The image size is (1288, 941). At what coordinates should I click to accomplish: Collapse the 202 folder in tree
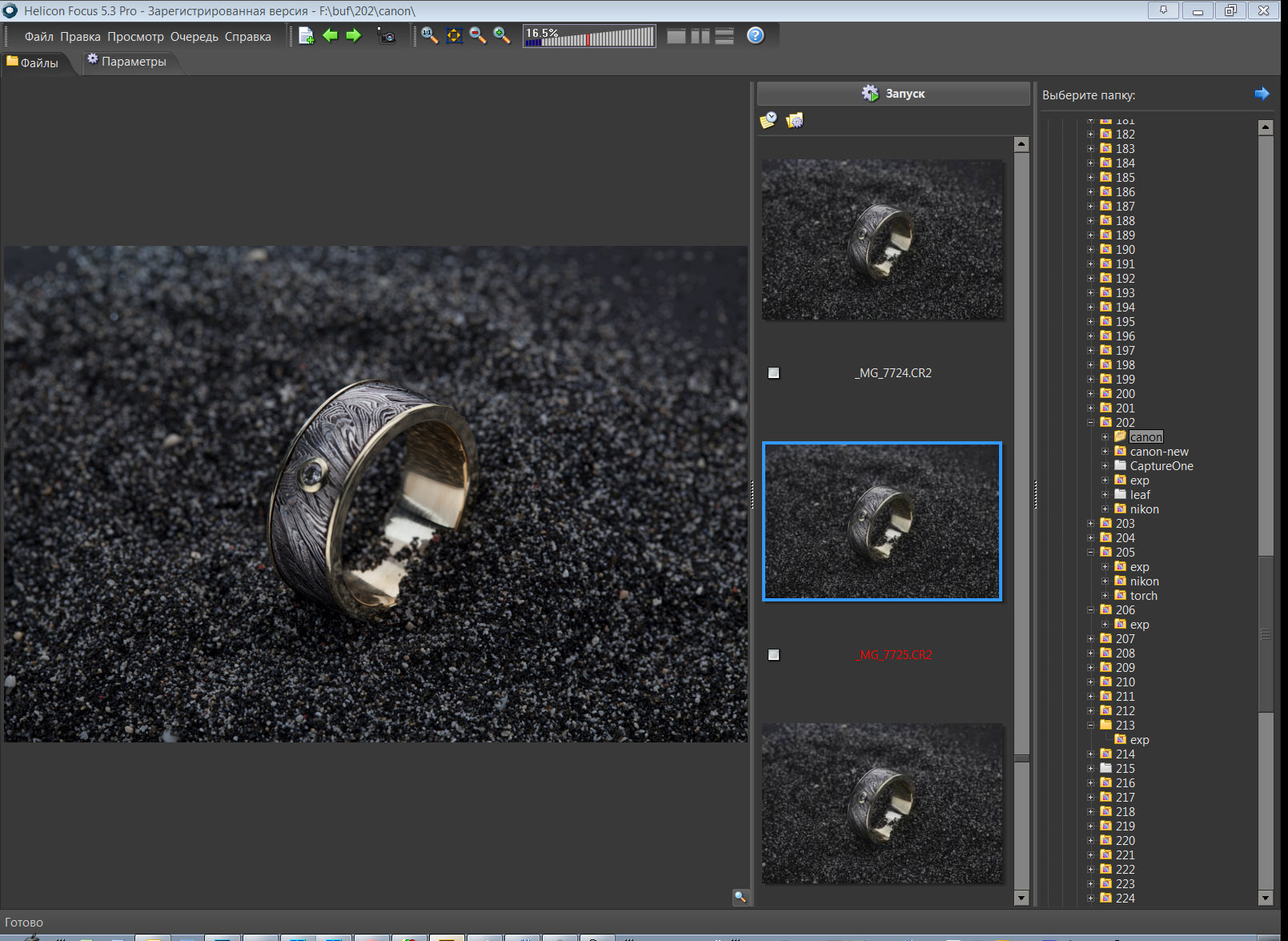1090,423
